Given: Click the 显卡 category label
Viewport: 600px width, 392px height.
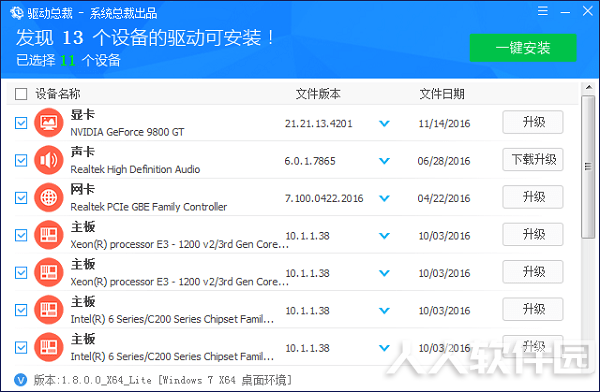Looking at the screenshot, I should 82,114.
